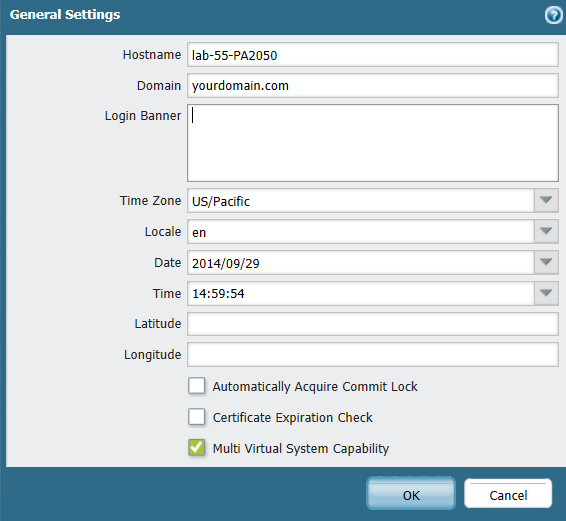Click the OK button

pyautogui.click(x=411, y=494)
